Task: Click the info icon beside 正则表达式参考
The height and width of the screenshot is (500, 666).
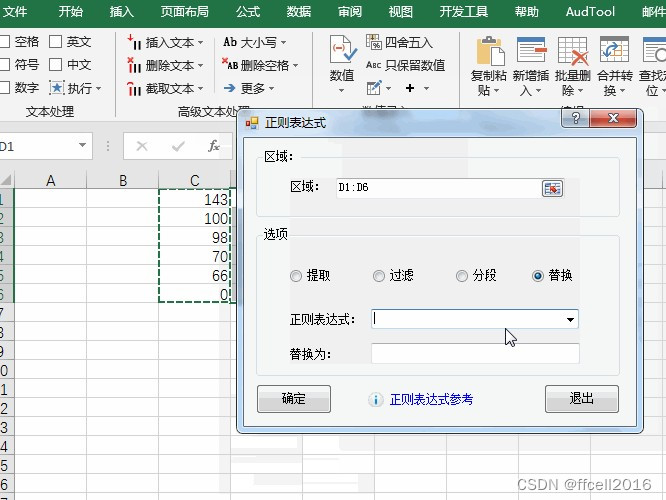Action: tap(375, 399)
